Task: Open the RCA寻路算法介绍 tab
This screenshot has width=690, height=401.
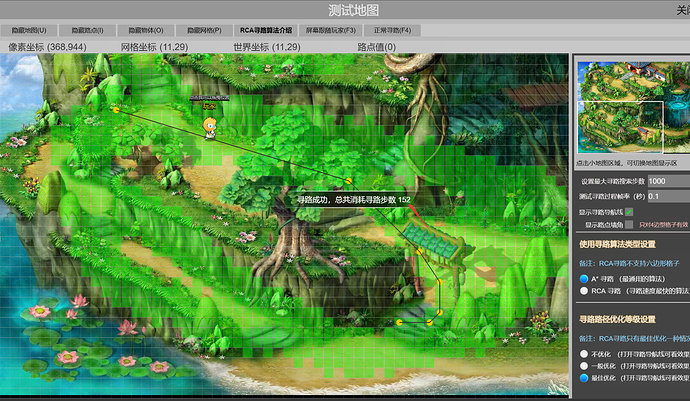Action: [266, 30]
